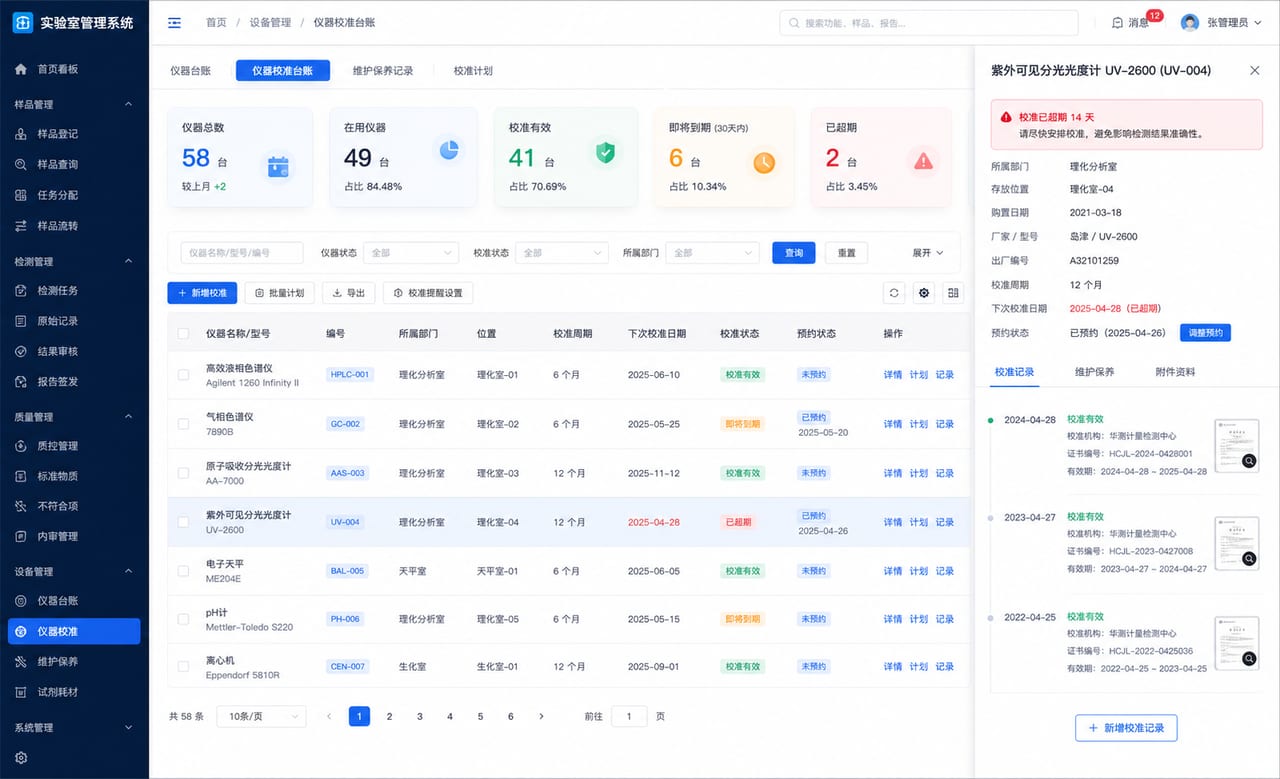Click the 不符合项 sidebar icon
This screenshot has width=1280, height=779.
tap(21, 506)
